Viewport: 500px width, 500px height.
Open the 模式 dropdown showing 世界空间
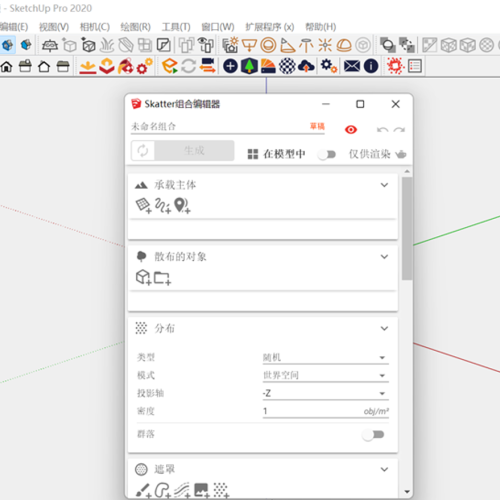pyautogui.click(x=326, y=376)
